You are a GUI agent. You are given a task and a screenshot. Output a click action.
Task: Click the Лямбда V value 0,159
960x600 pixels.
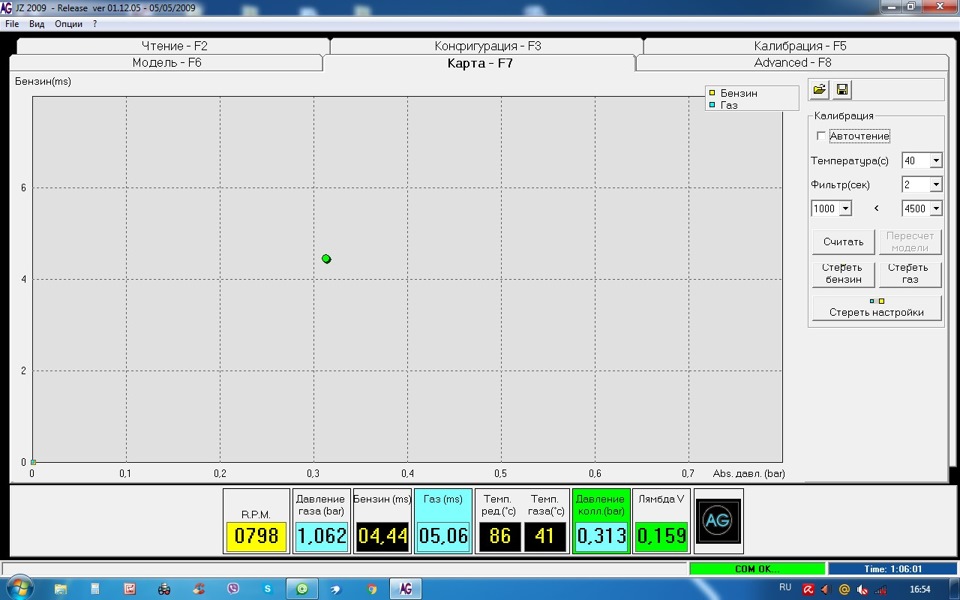coord(662,536)
